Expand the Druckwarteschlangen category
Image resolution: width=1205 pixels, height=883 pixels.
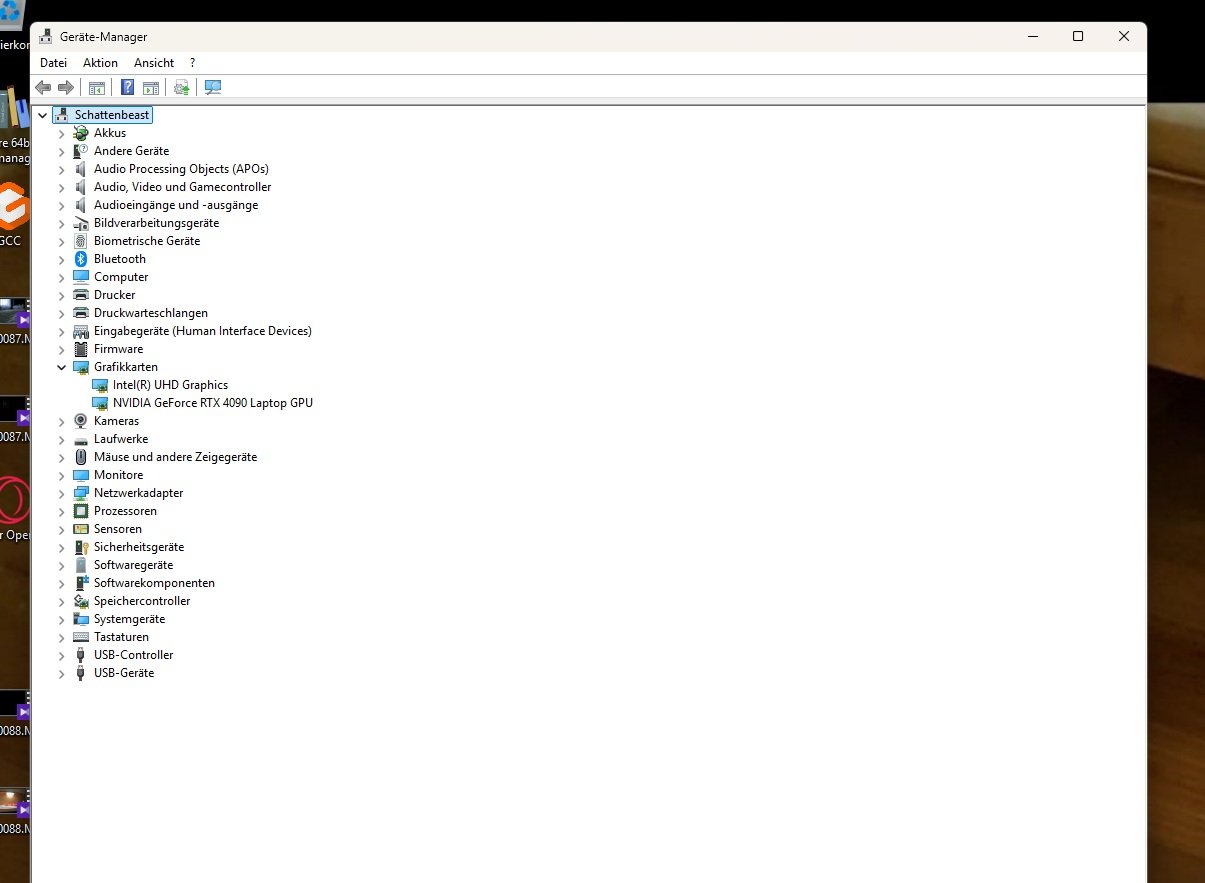tap(61, 313)
